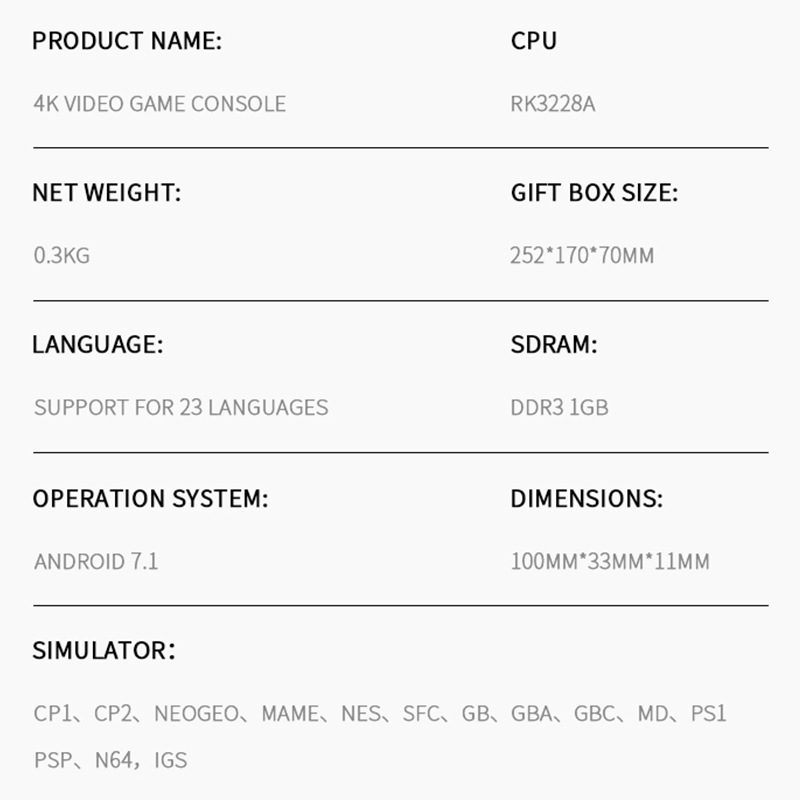This screenshot has width=800, height=800.
Task: Select the 100MM*33MM*11MM value
Action: point(610,561)
